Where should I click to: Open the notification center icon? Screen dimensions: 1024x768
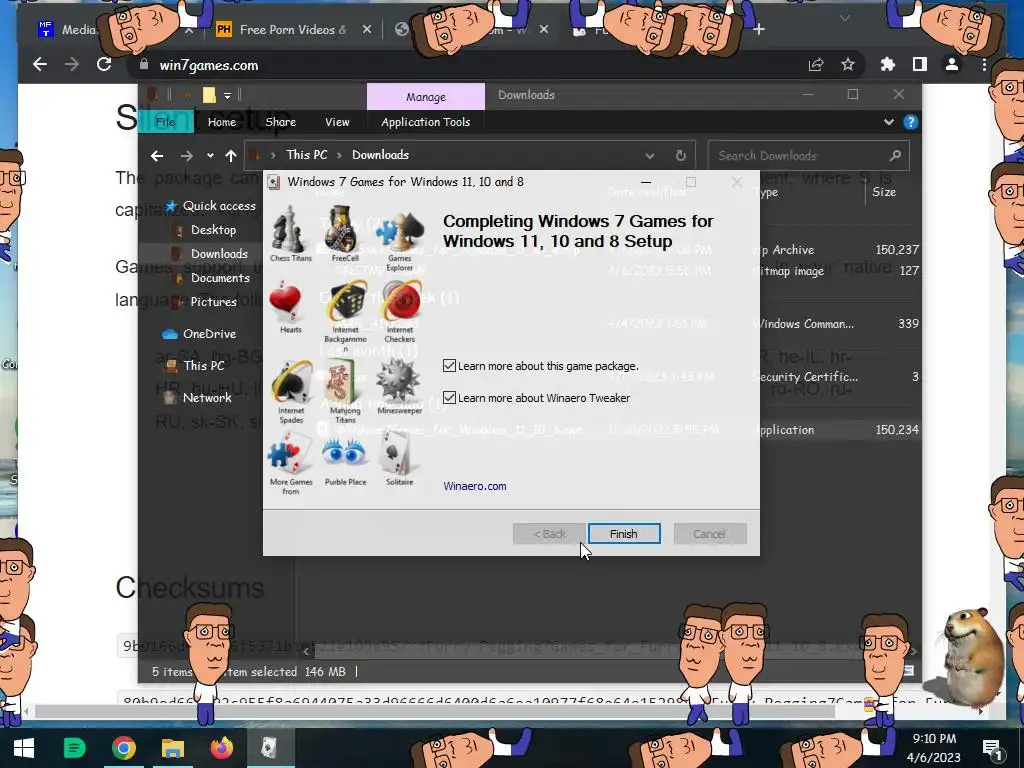pyautogui.click(x=992, y=748)
